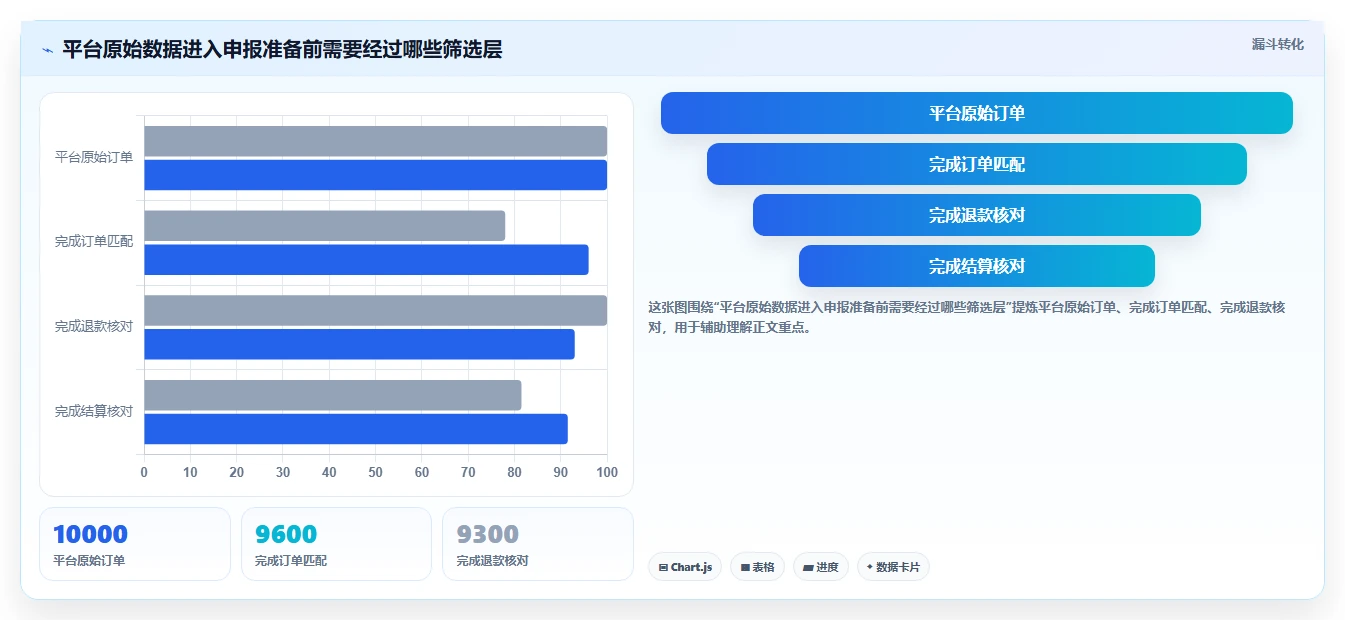Viewport: 1345px width, 620px height.
Task: Click the blue bar for 完成订单匹配
Action: pos(366,260)
